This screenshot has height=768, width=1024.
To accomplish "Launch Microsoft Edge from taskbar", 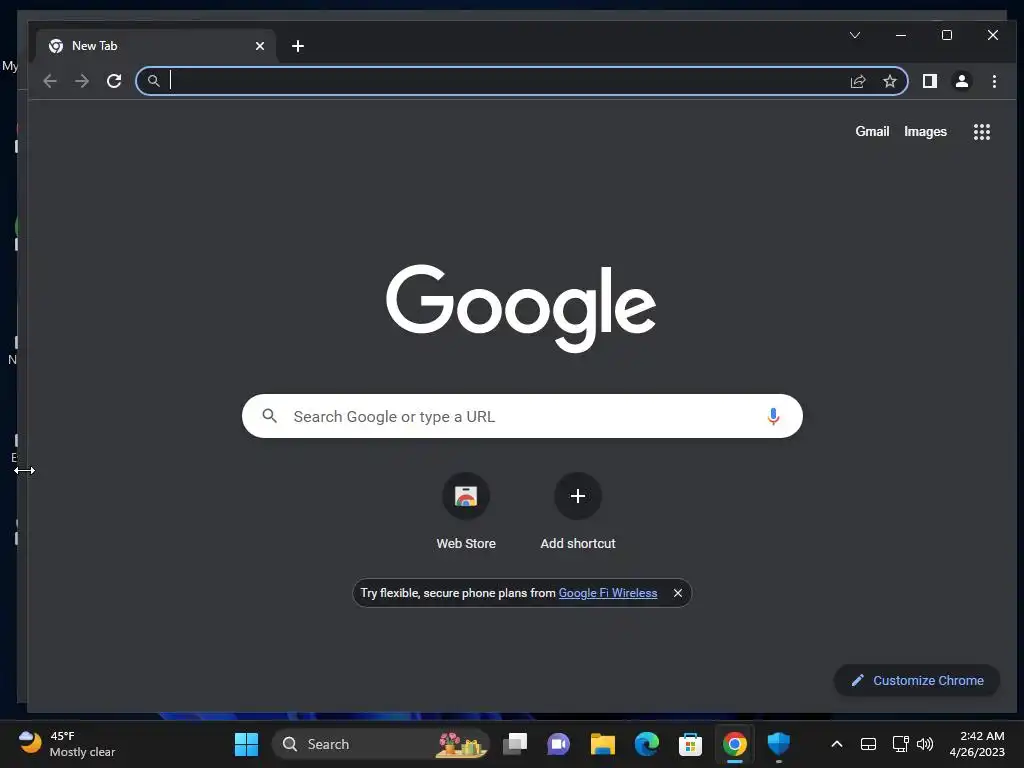I will coord(647,744).
